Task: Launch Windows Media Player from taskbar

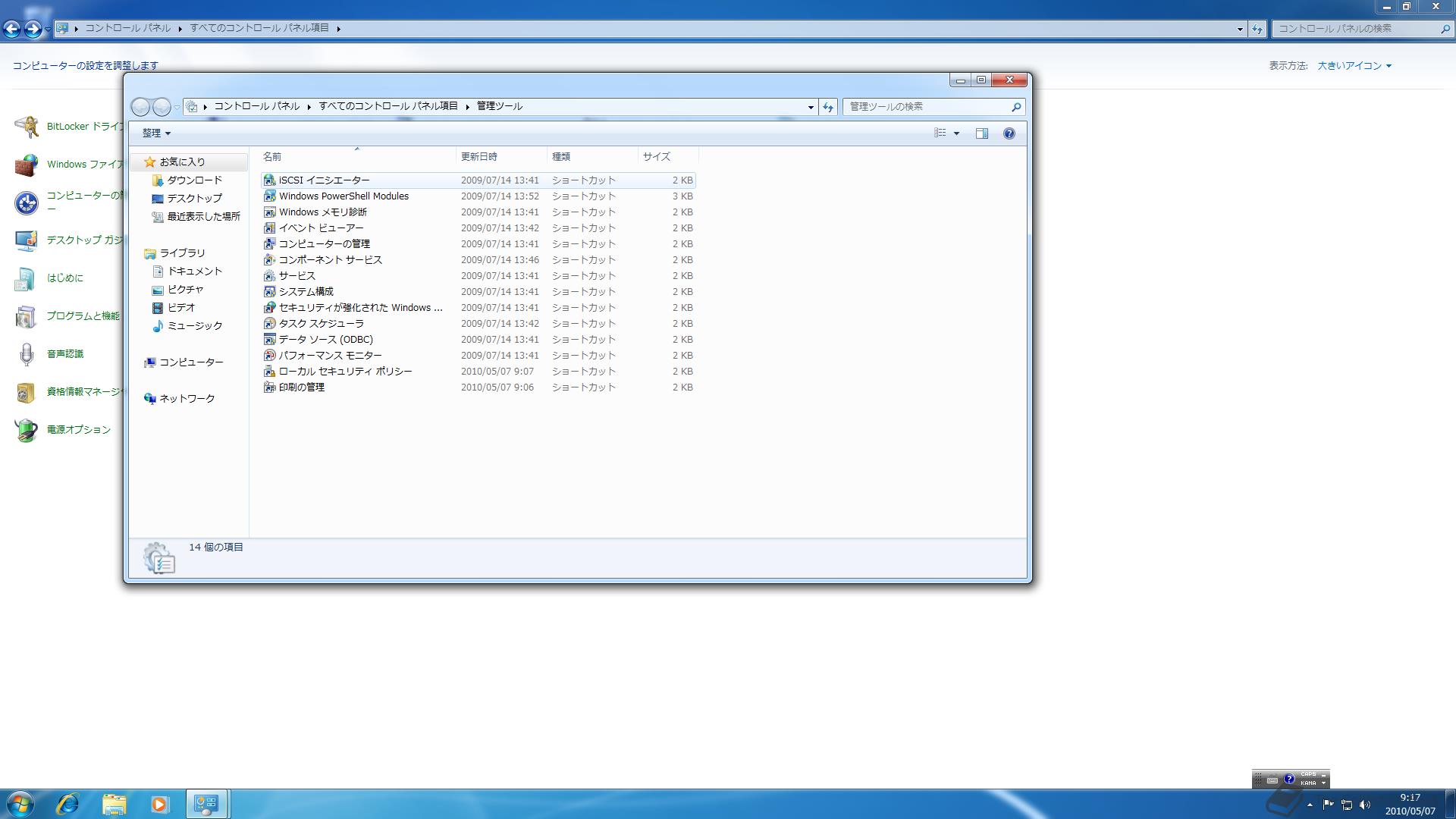Action: tap(159, 804)
